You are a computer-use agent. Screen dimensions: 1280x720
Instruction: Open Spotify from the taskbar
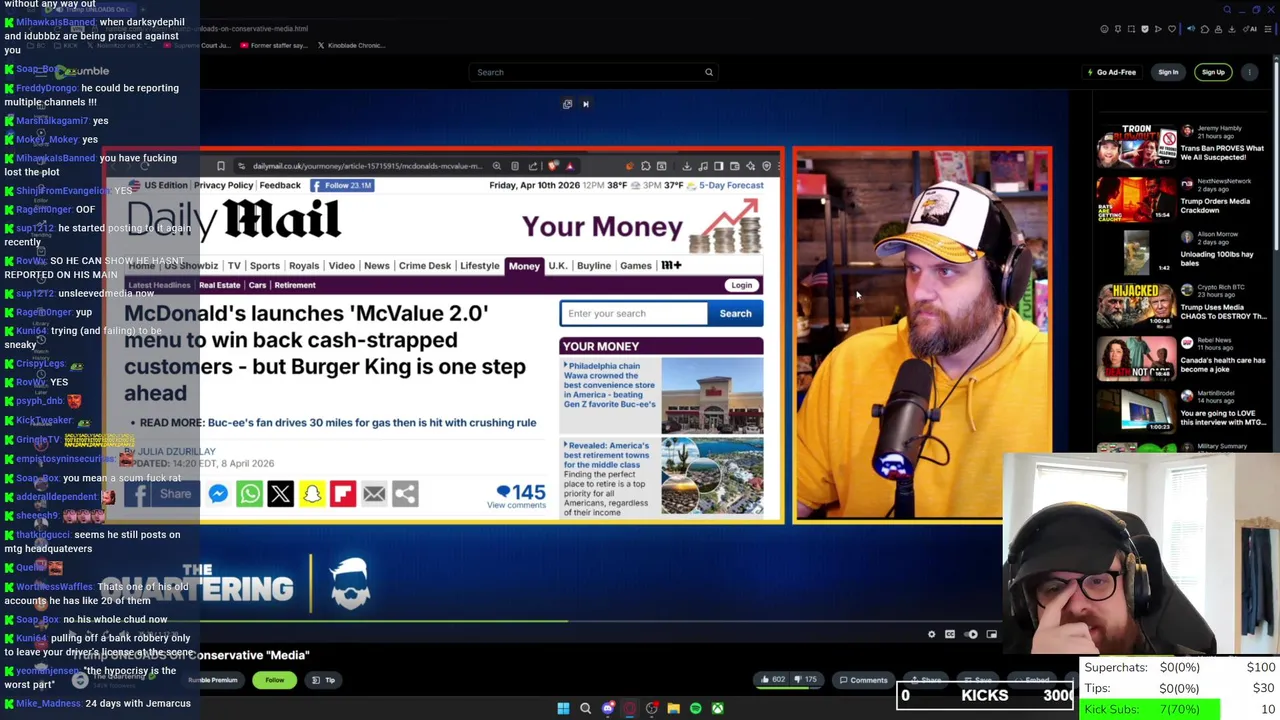695,709
